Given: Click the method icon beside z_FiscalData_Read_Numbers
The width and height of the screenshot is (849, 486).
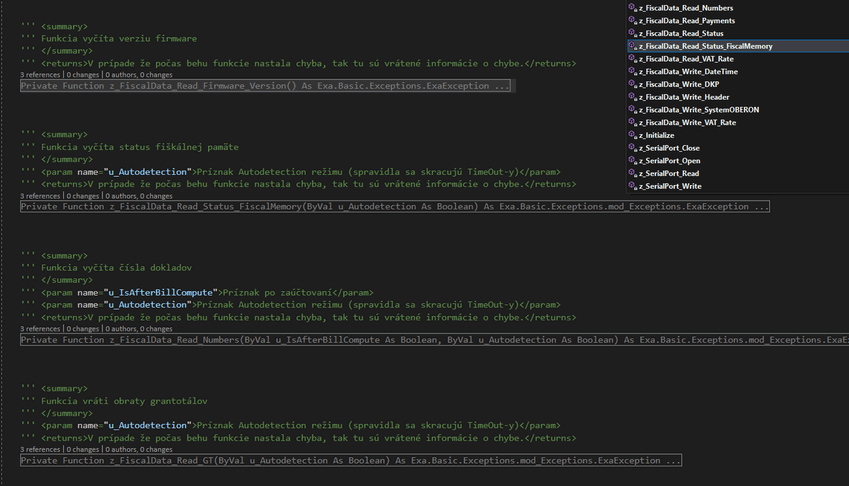Looking at the screenshot, I should pos(632,8).
